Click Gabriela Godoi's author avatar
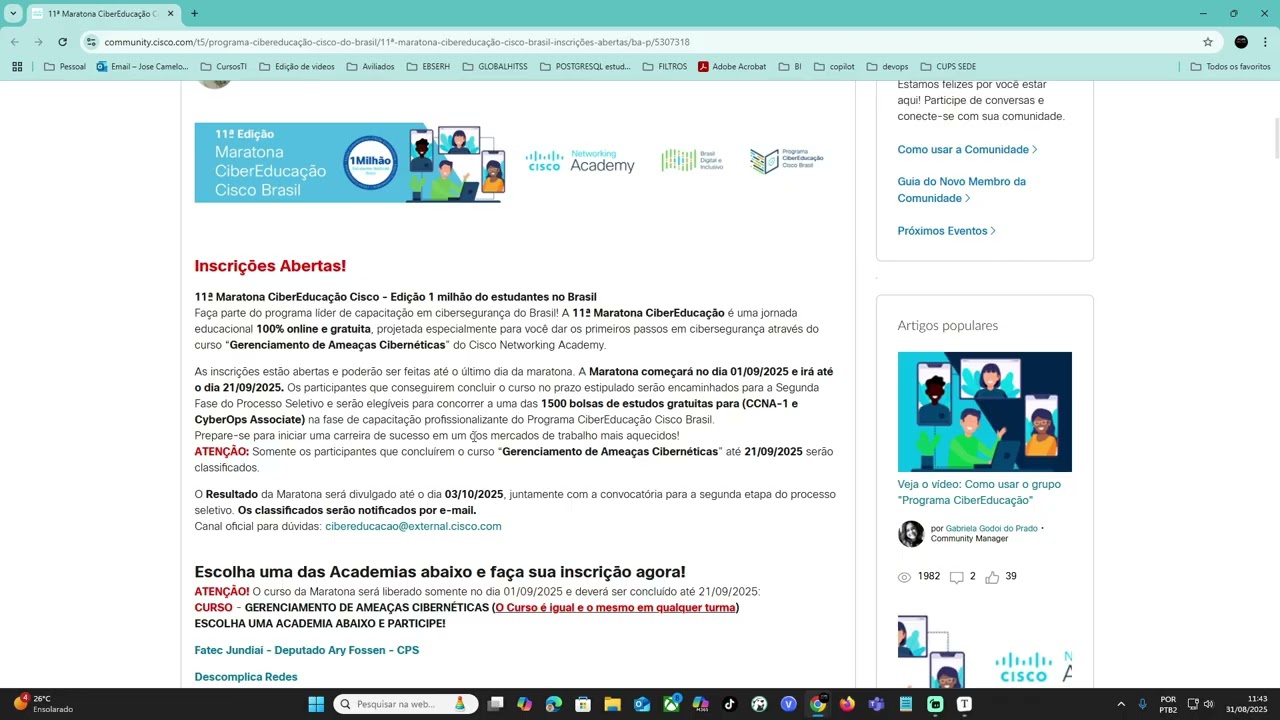The width and height of the screenshot is (1280, 720). point(911,534)
